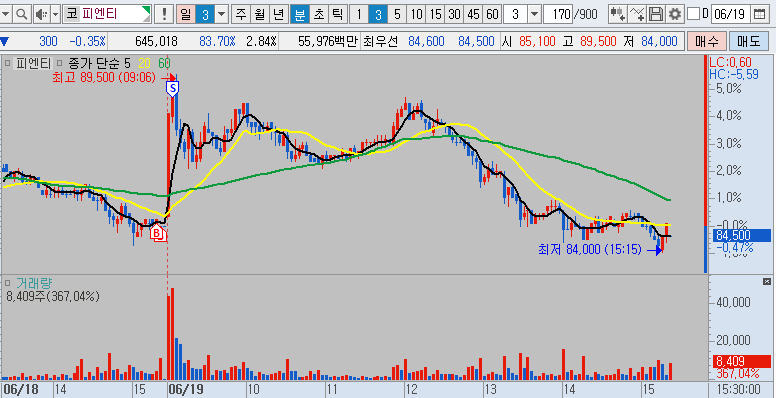Choose the 1 minute interval
The width and height of the screenshot is (776, 398).
click(359, 14)
